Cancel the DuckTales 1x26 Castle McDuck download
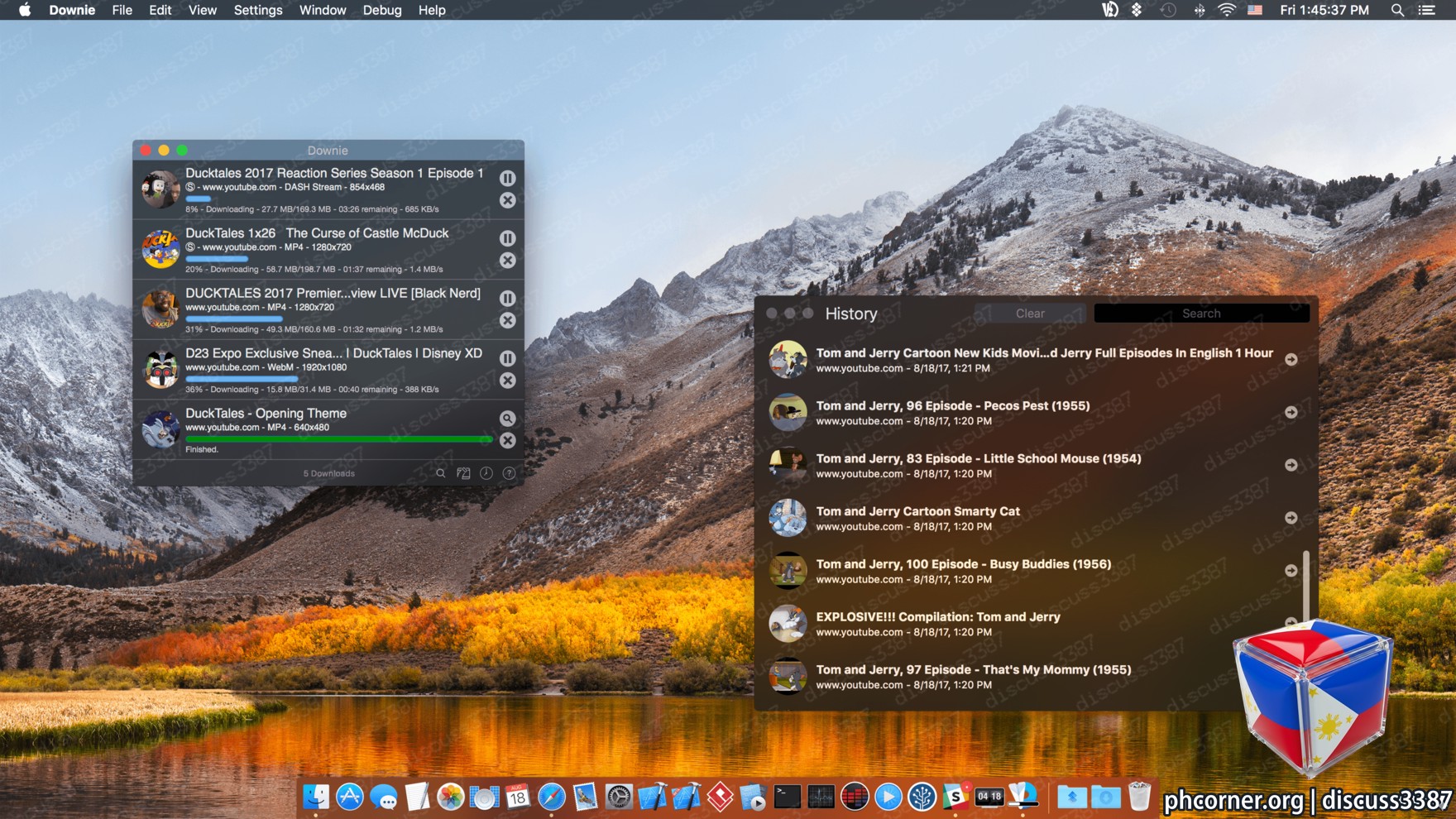The image size is (1456, 819). [507, 261]
